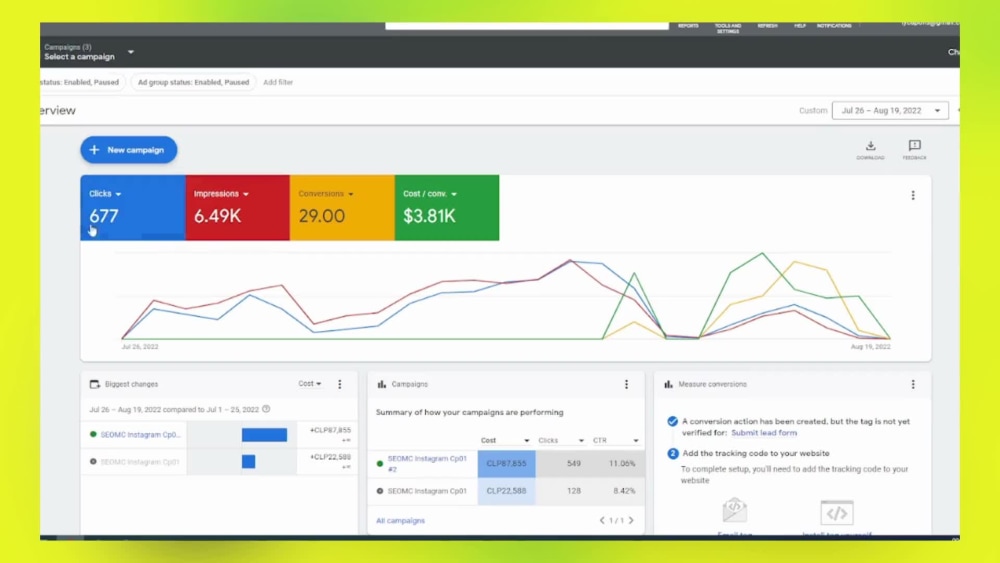
Task: Open Tools and Settings in the top bar
Action: [x=728, y=29]
